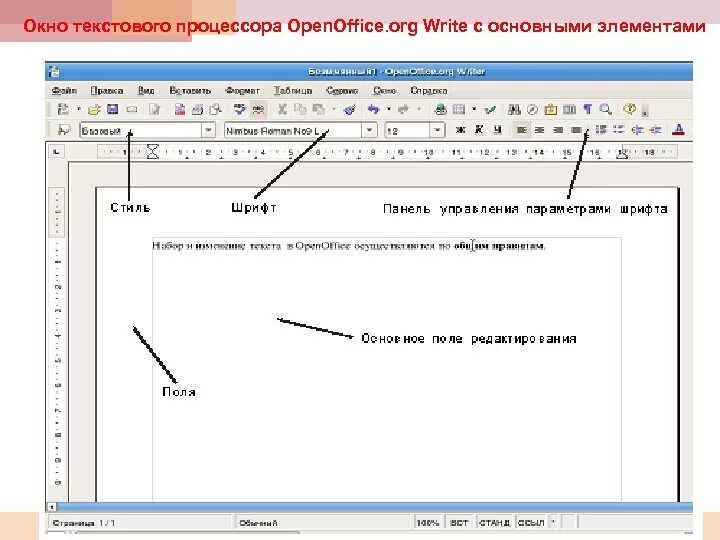This screenshot has width=720, height=540.
Task: Click the Decrease Indent icon
Action: click(637, 130)
